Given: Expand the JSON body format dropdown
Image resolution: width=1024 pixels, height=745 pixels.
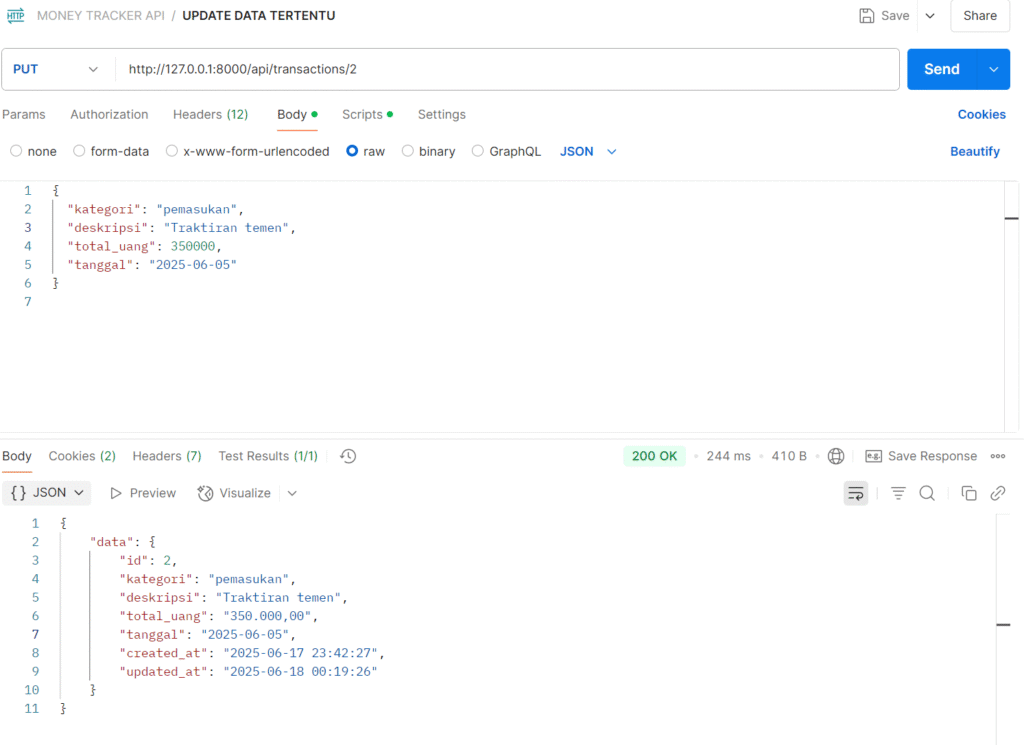Looking at the screenshot, I should (588, 151).
